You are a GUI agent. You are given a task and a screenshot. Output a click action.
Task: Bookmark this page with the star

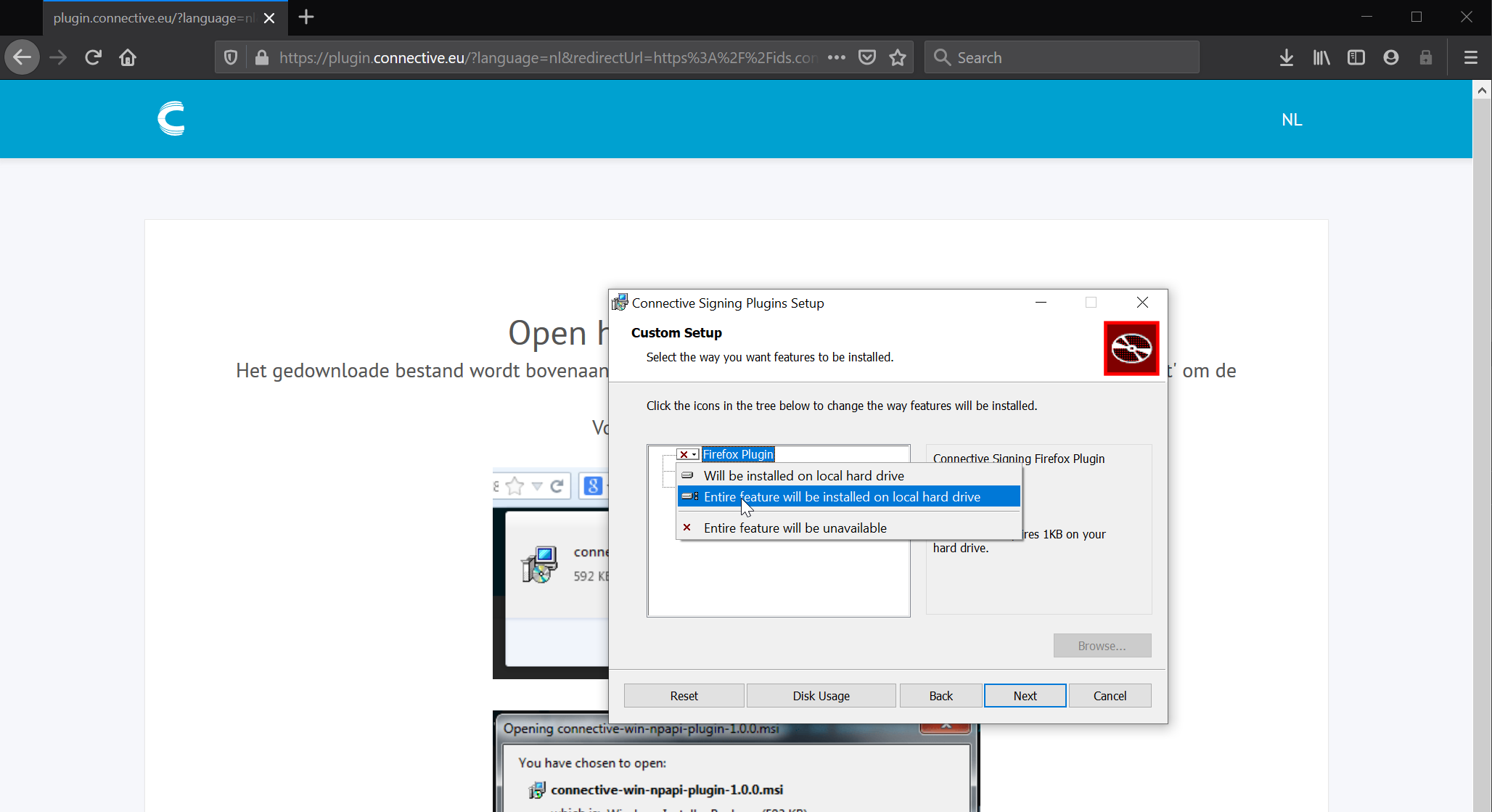898,57
